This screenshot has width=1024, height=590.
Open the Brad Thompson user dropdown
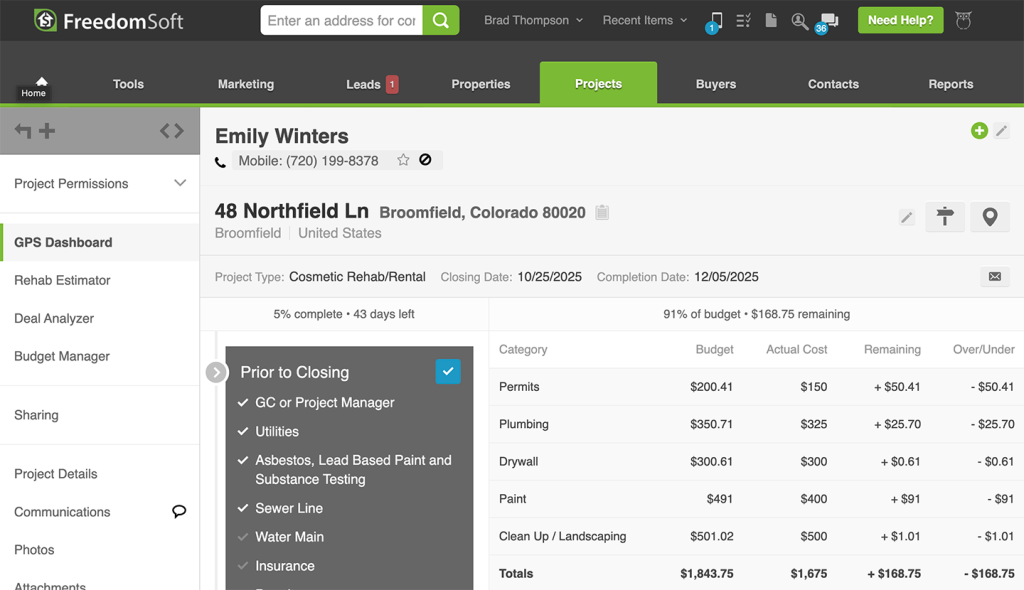pos(533,20)
